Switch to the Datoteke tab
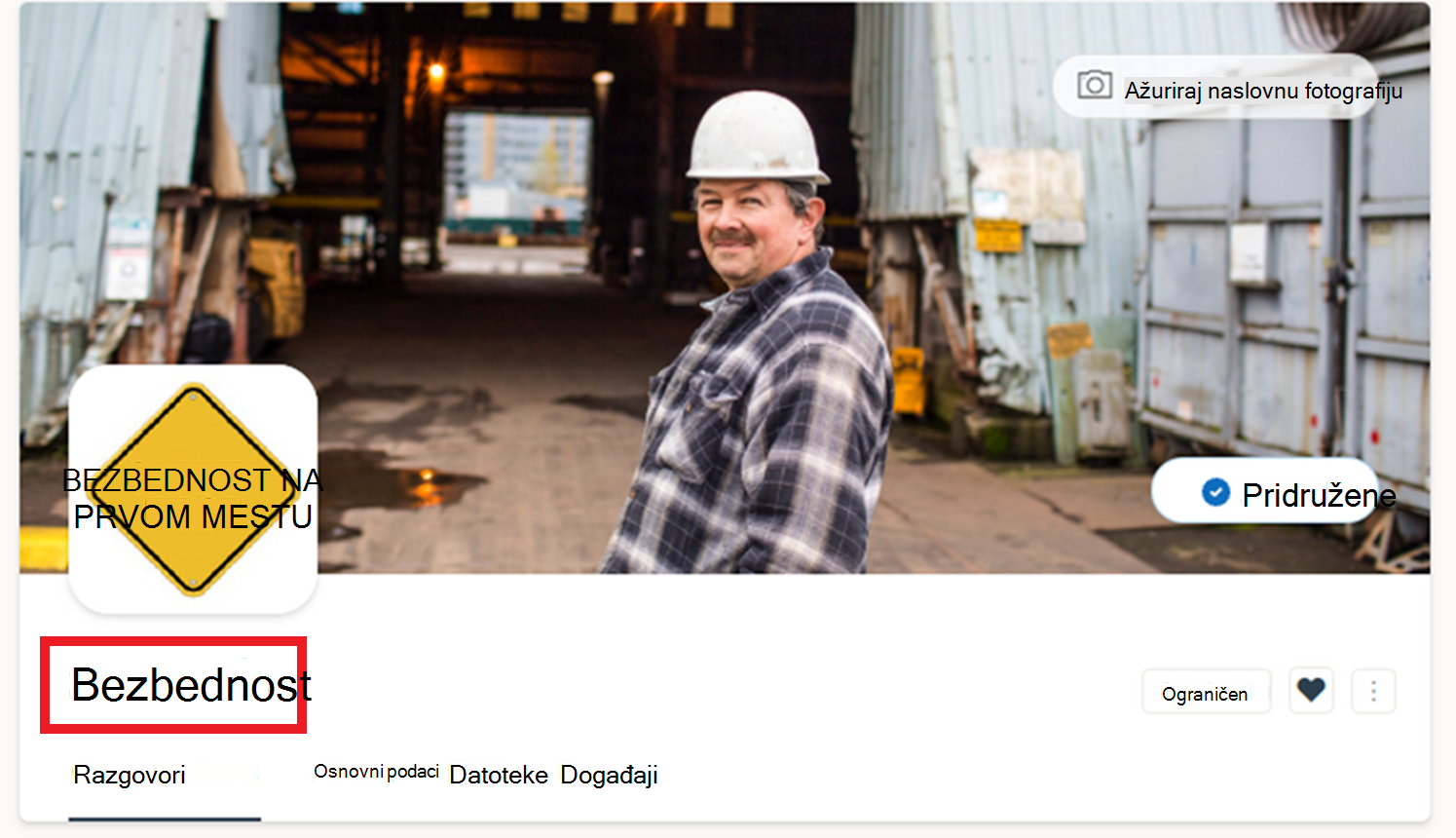The height and width of the screenshot is (838, 1456). point(499,776)
